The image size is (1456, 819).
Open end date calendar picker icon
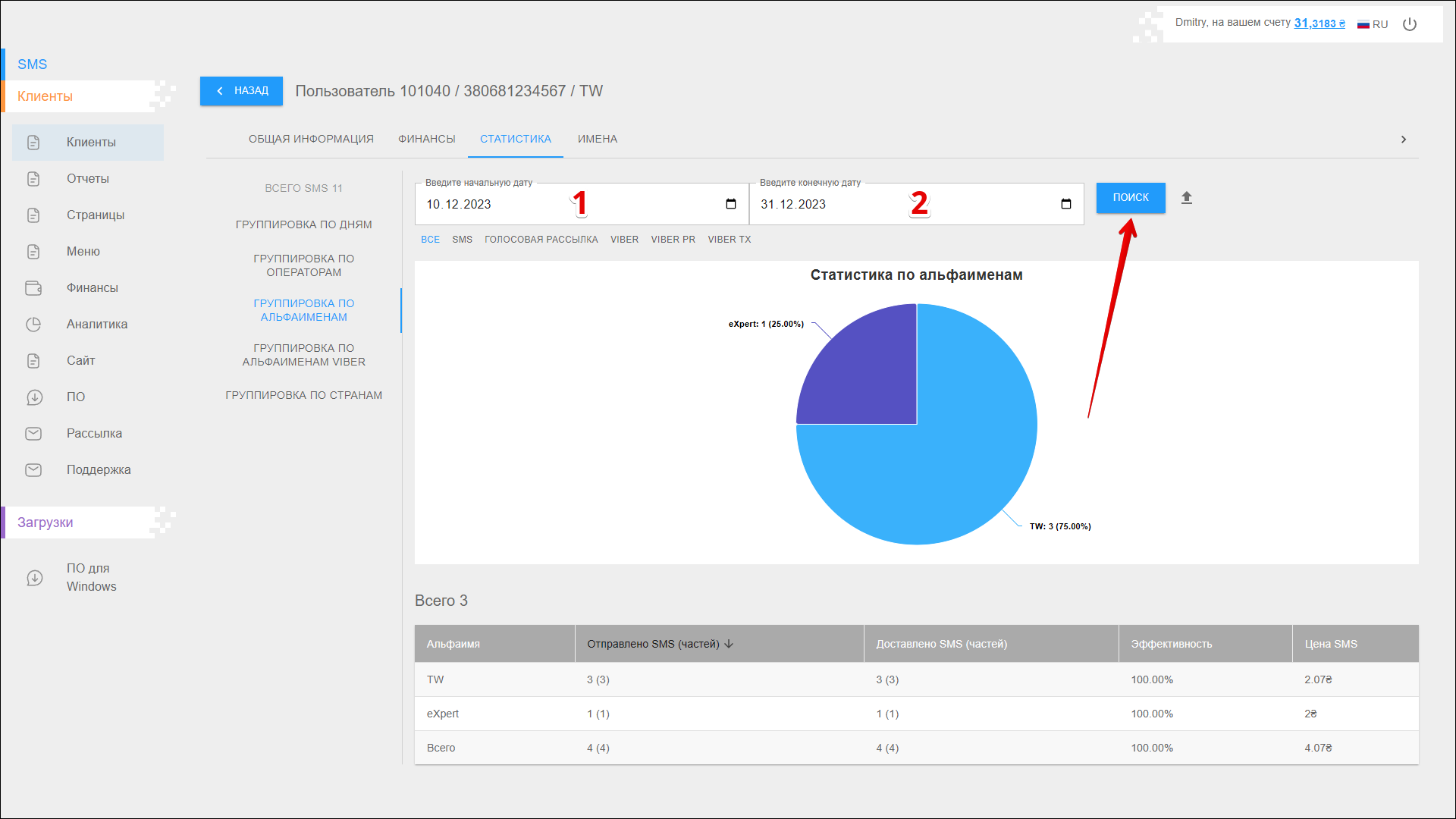coord(1065,204)
